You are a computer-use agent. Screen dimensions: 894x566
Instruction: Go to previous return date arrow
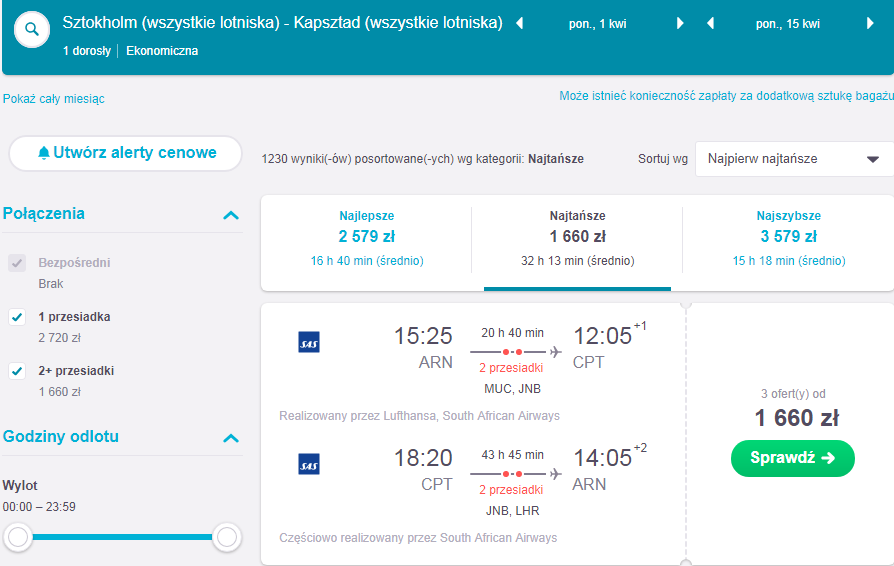[x=710, y=23]
